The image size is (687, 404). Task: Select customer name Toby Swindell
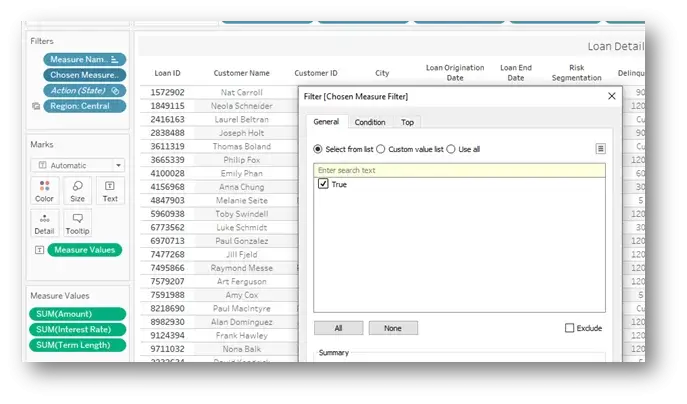pyautogui.click(x=241, y=214)
